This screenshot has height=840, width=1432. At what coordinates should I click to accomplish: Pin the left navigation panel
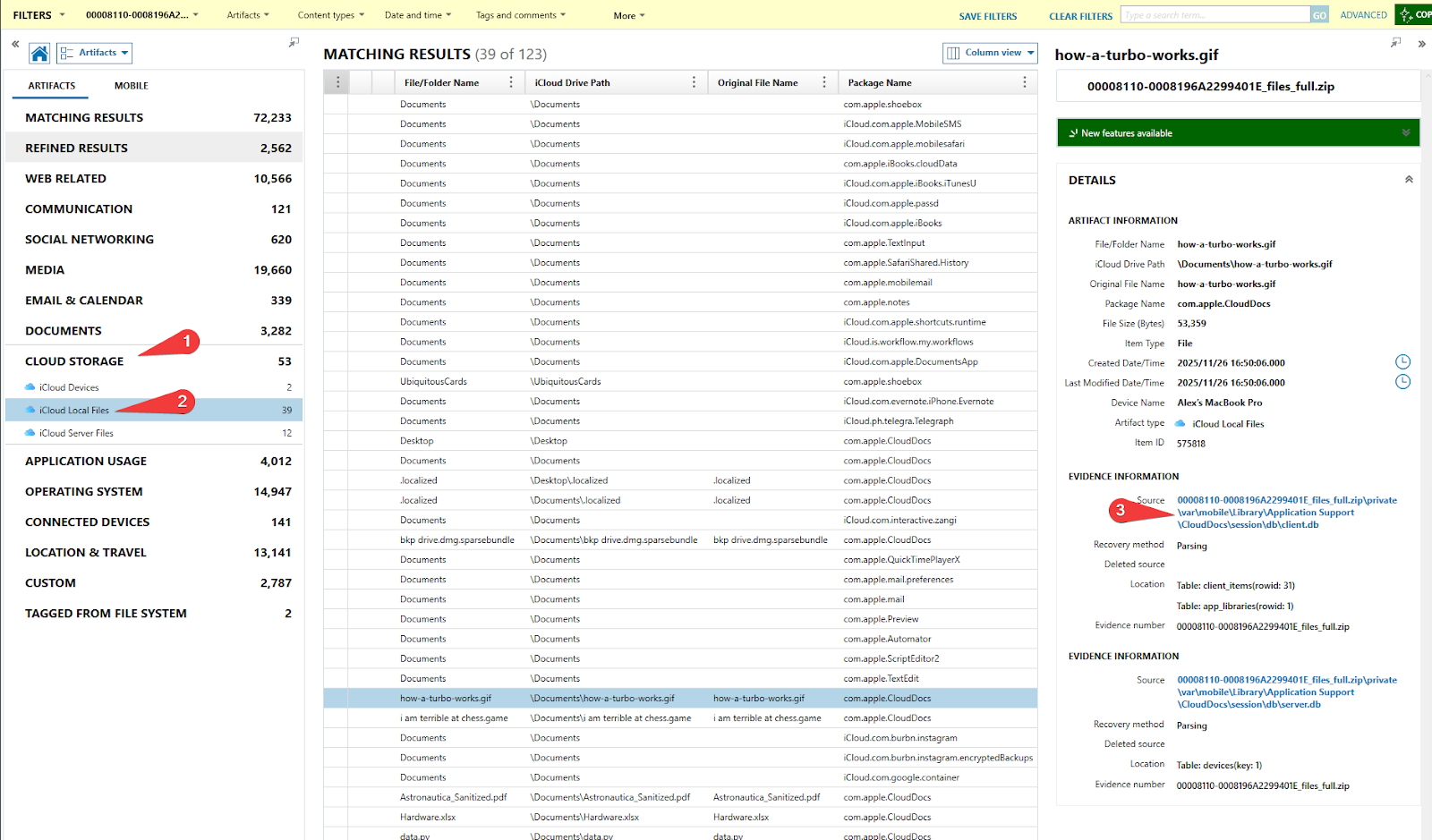(294, 42)
